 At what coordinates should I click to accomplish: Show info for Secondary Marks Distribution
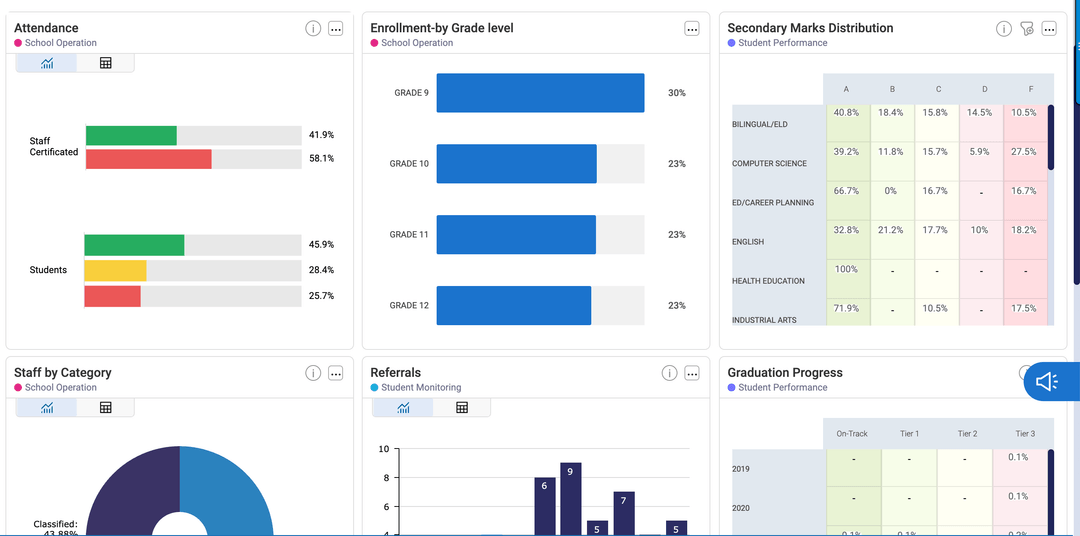1004,29
